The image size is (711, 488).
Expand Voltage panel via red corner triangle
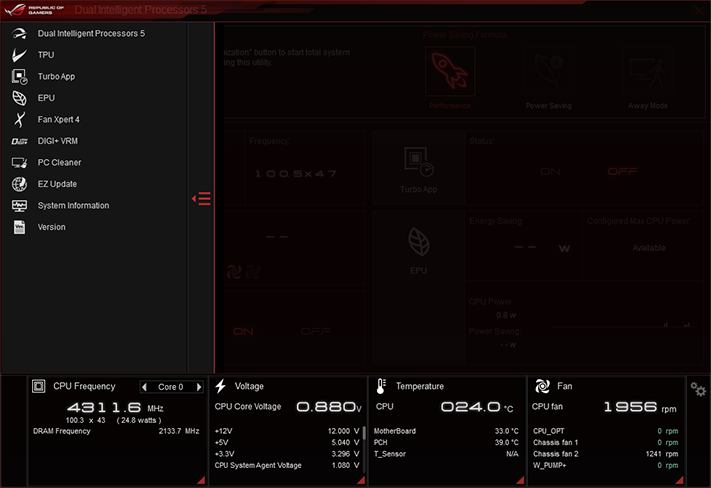coord(361,480)
